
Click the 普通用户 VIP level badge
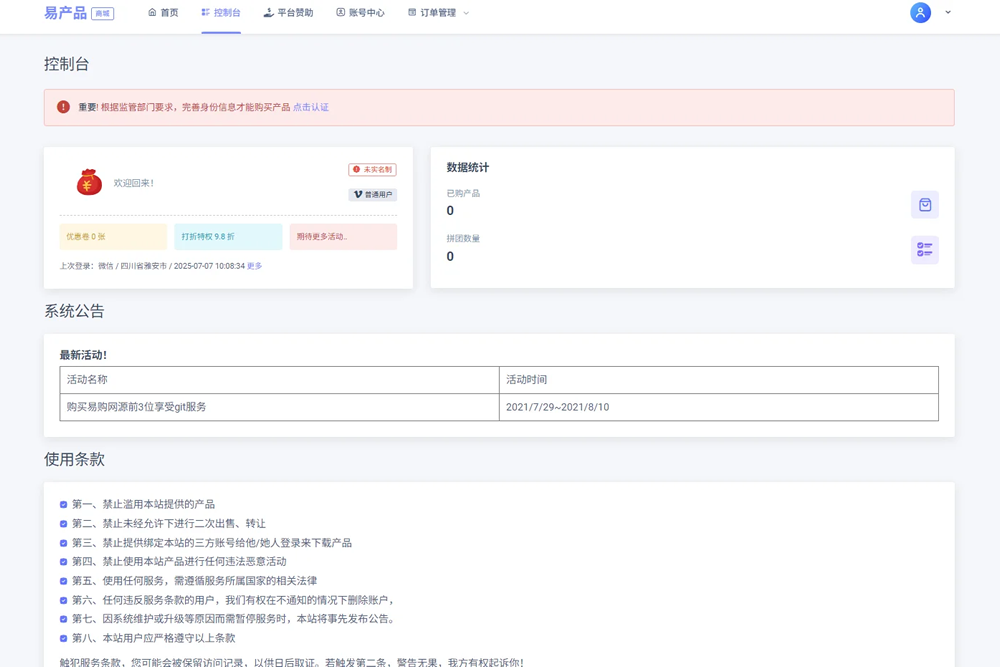pyautogui.click(x=372, y=195)
